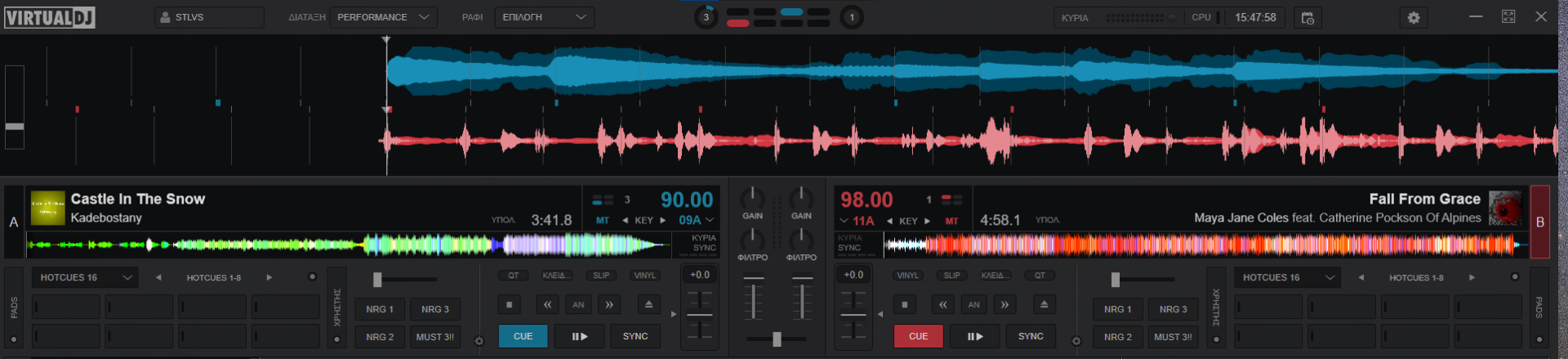Toggle VINYL mode on deck B
The height and width of the screenshot is (359, 1568).
click(908, 276)
